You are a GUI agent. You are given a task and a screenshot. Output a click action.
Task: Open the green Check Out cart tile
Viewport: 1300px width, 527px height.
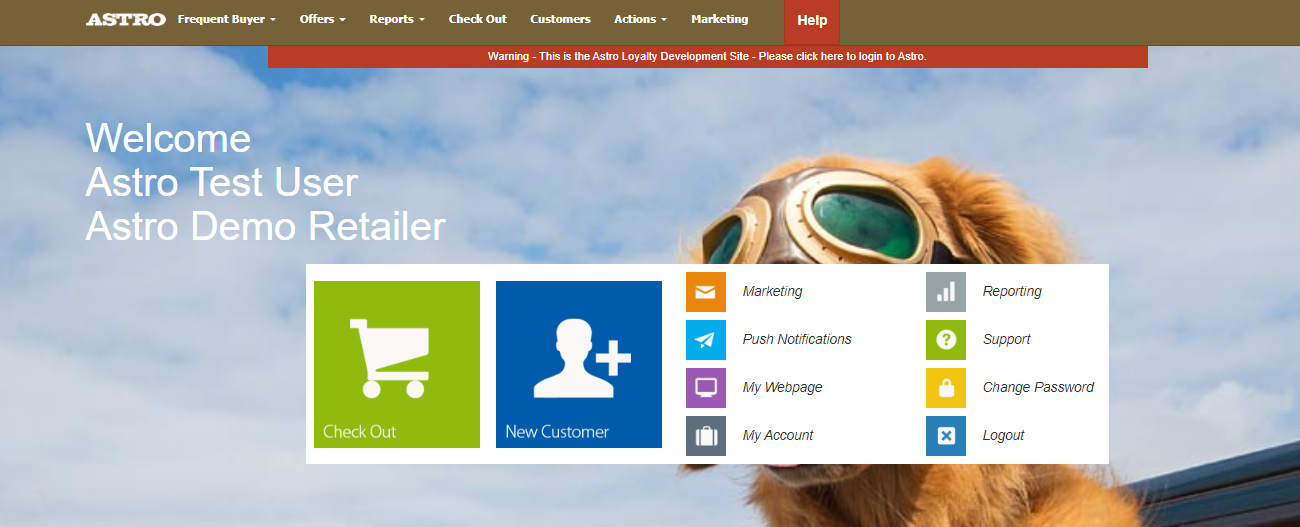(x=397, y=364)
